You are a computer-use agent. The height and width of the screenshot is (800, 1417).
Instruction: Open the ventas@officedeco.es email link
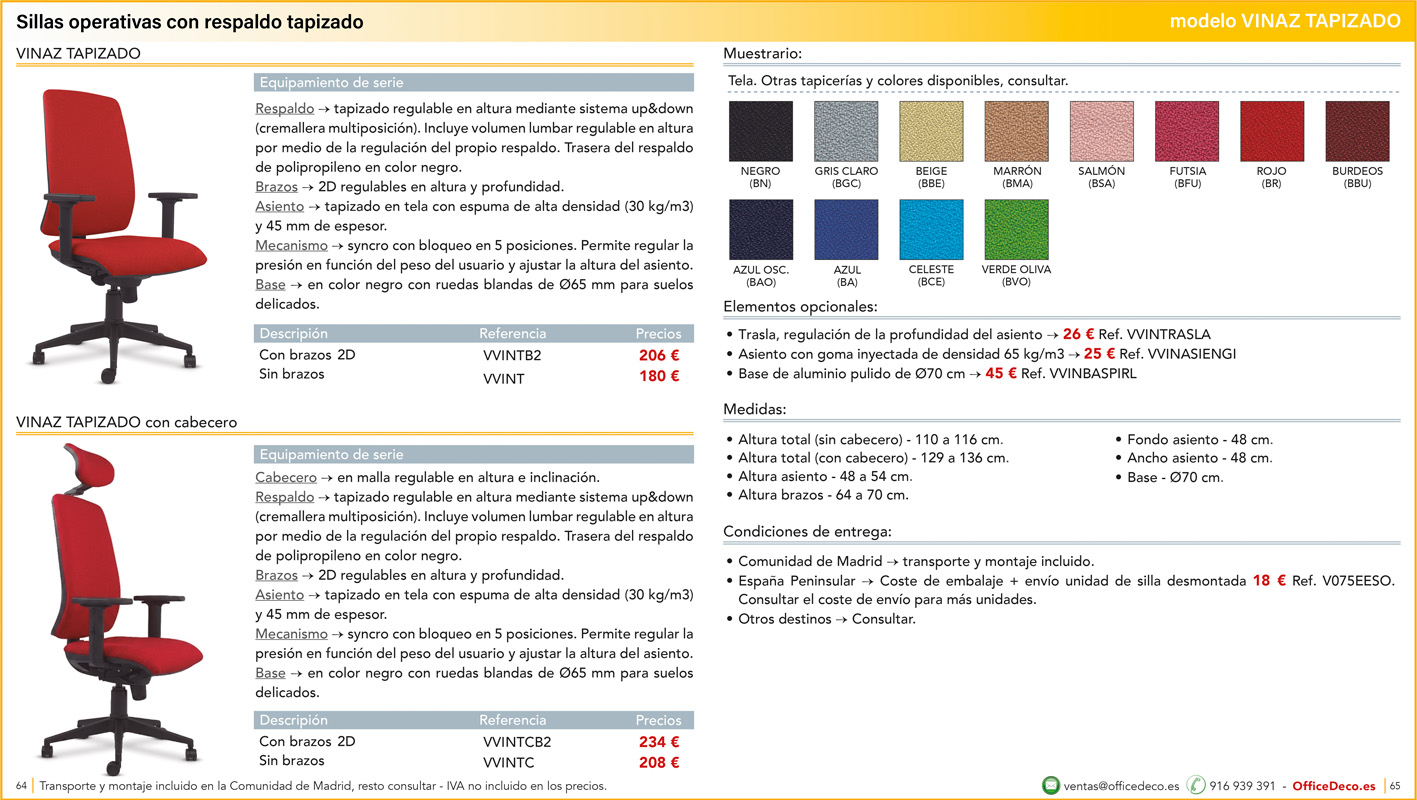coord(1121,786)
